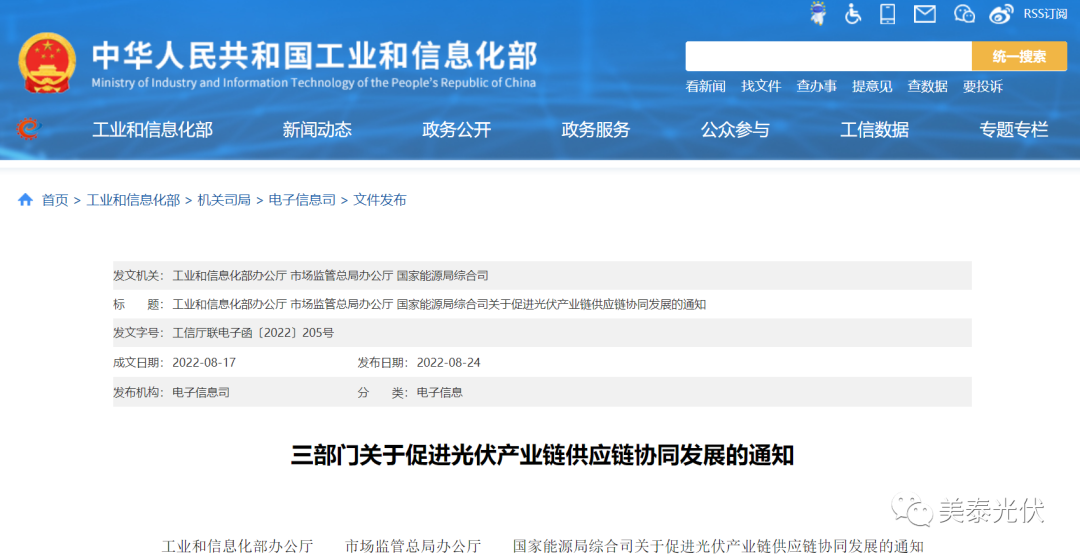Viewport: 1080px width, 558px height.
Task: Select the 看新闻 search option
Action: click(705, 87)
